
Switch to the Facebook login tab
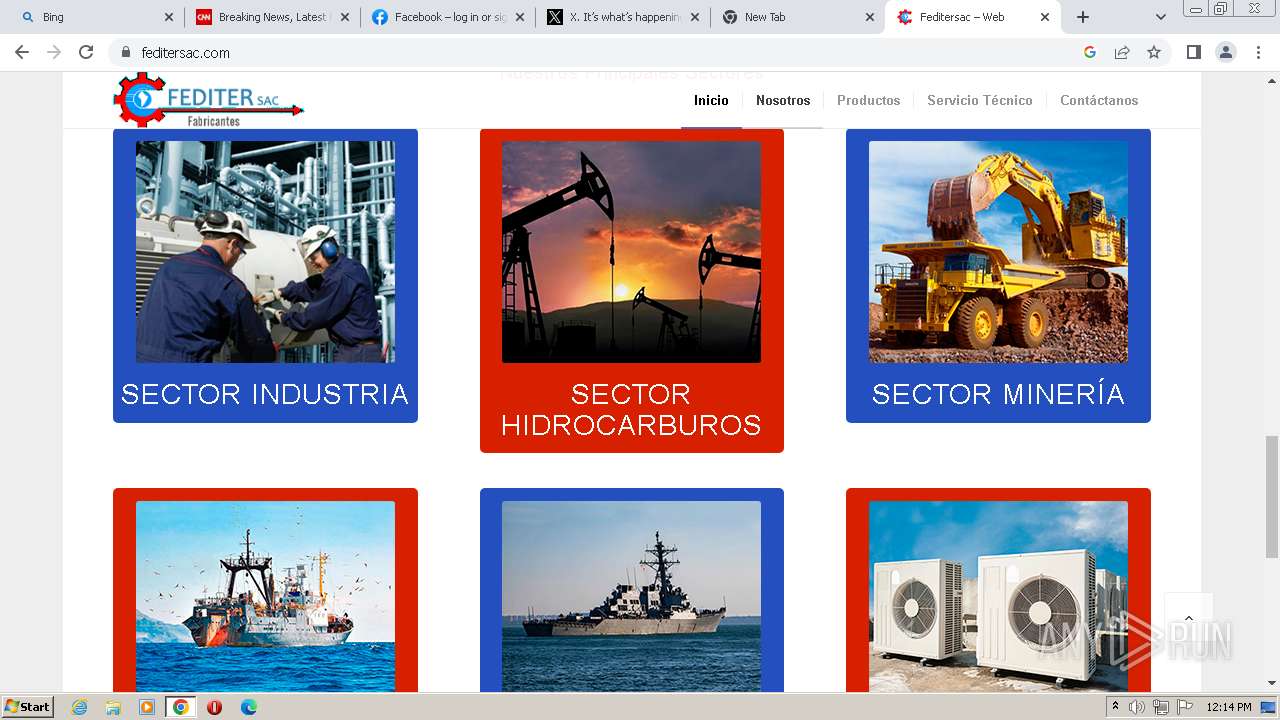tap(447, 17)
